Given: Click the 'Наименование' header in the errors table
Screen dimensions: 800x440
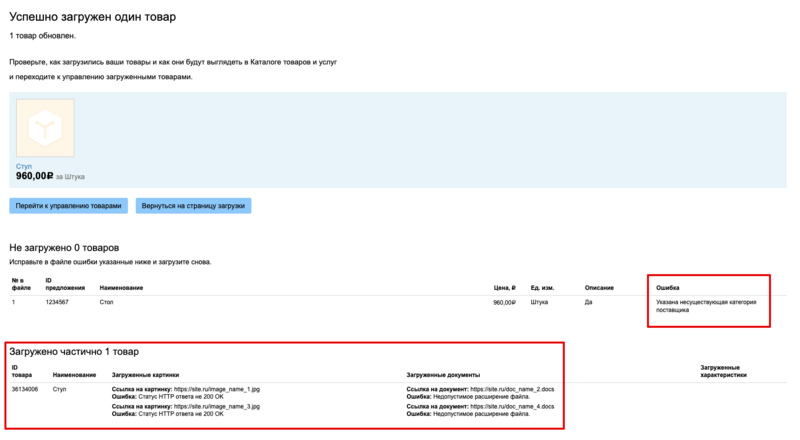Looking at the screenshot, I should (x=121, y=287).
